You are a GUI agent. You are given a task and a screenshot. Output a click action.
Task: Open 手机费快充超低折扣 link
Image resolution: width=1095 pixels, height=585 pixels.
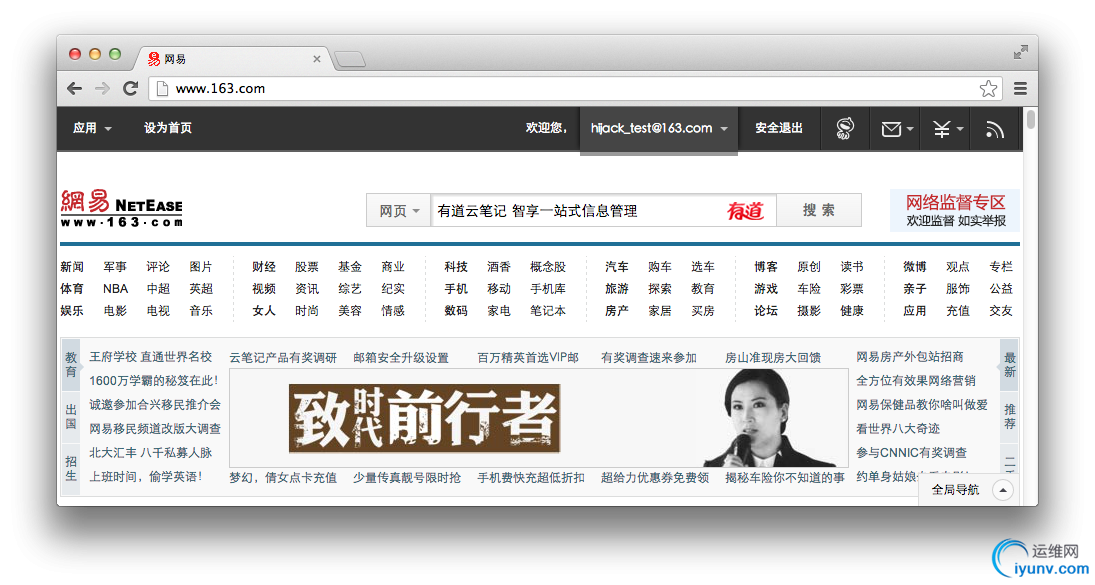pyautogui.click(x=531, y=477)
